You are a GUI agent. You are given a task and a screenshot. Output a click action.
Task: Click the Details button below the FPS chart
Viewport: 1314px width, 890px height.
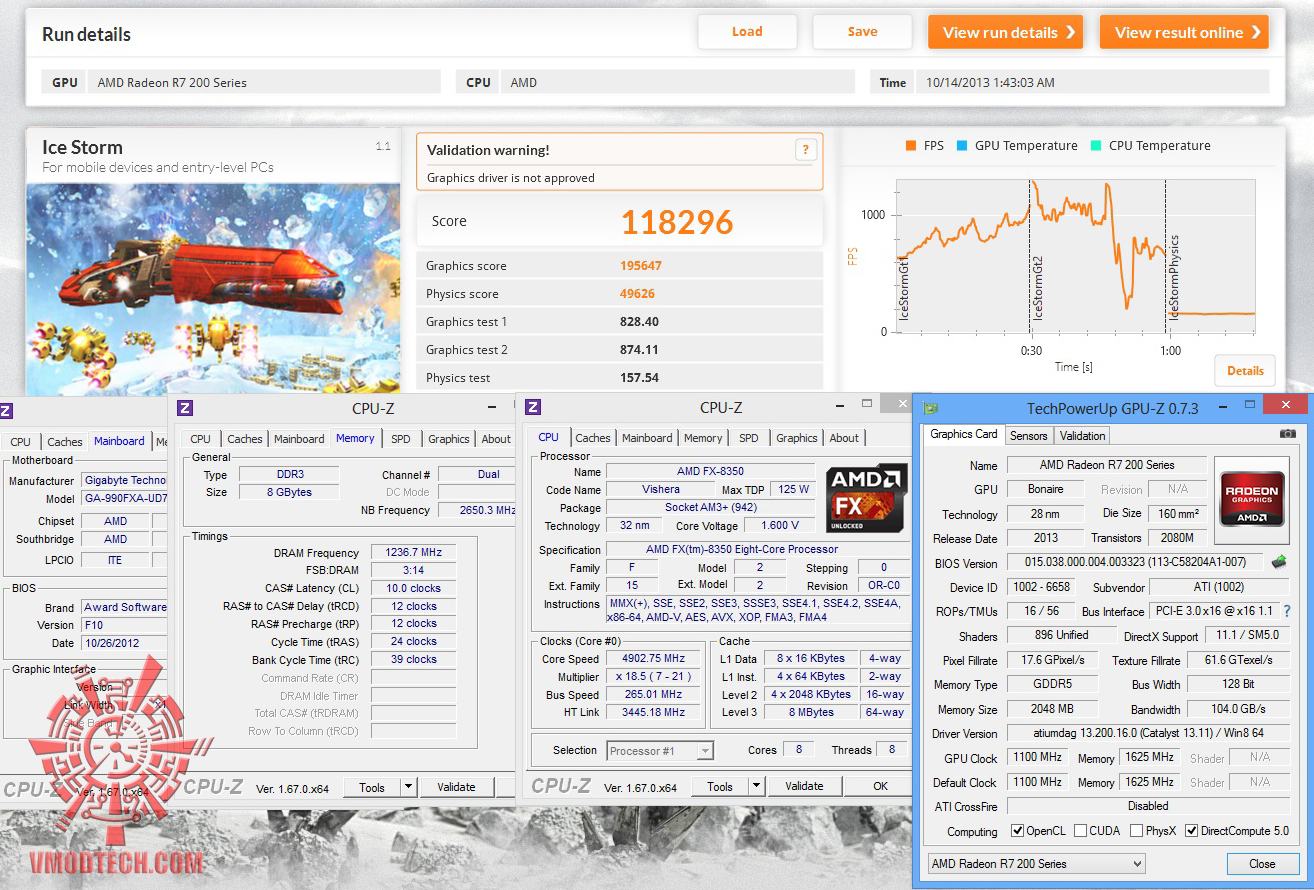[1245, 370]
